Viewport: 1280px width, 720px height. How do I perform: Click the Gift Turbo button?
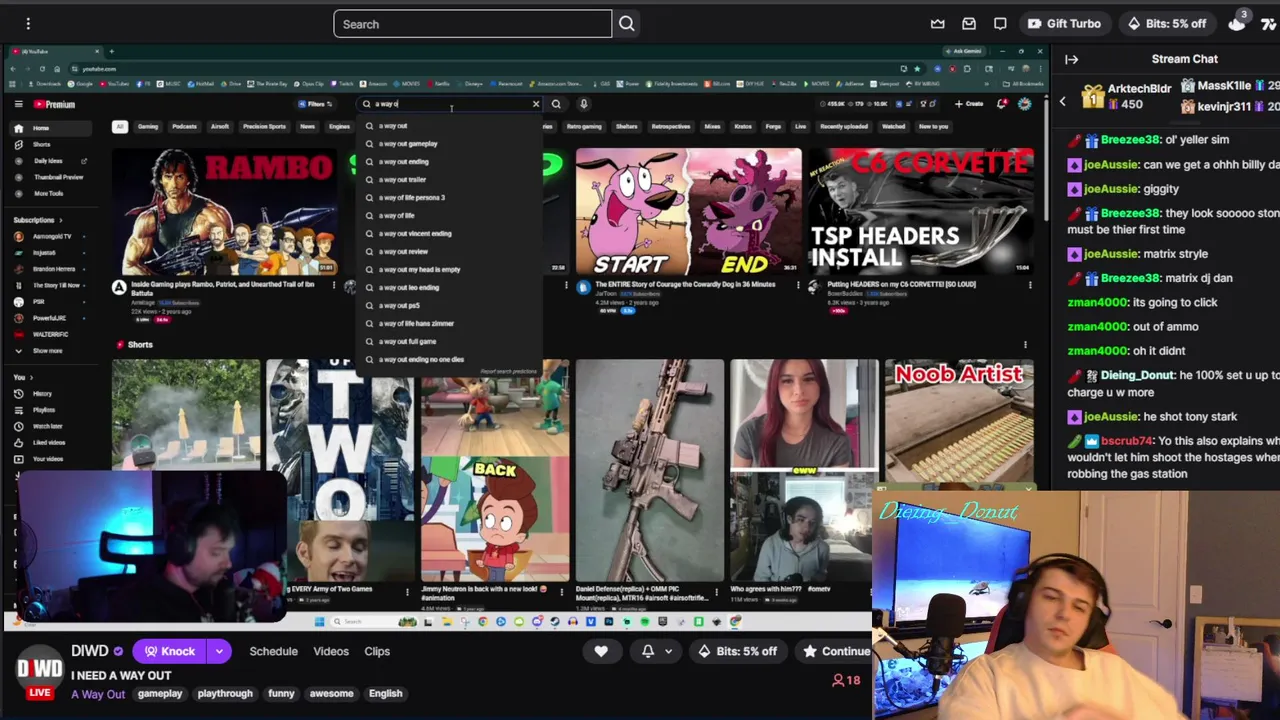click(1064, 23)
